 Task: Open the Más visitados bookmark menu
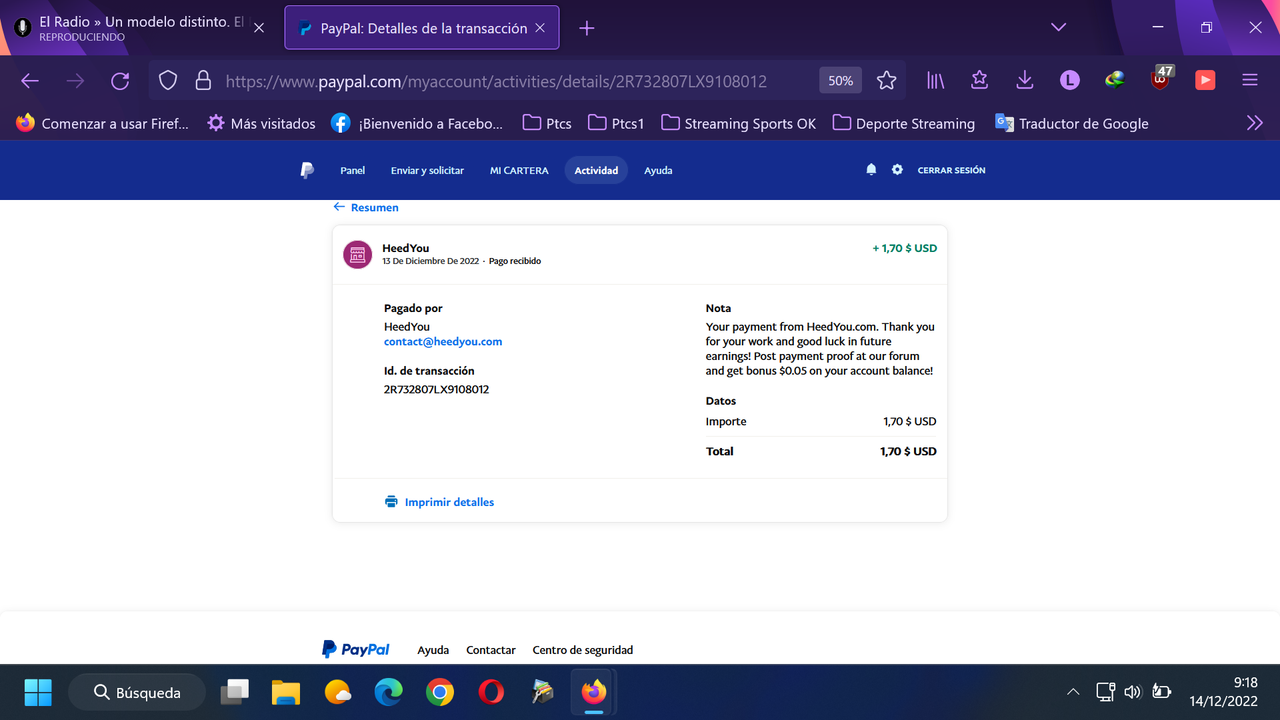coord(261,123)
